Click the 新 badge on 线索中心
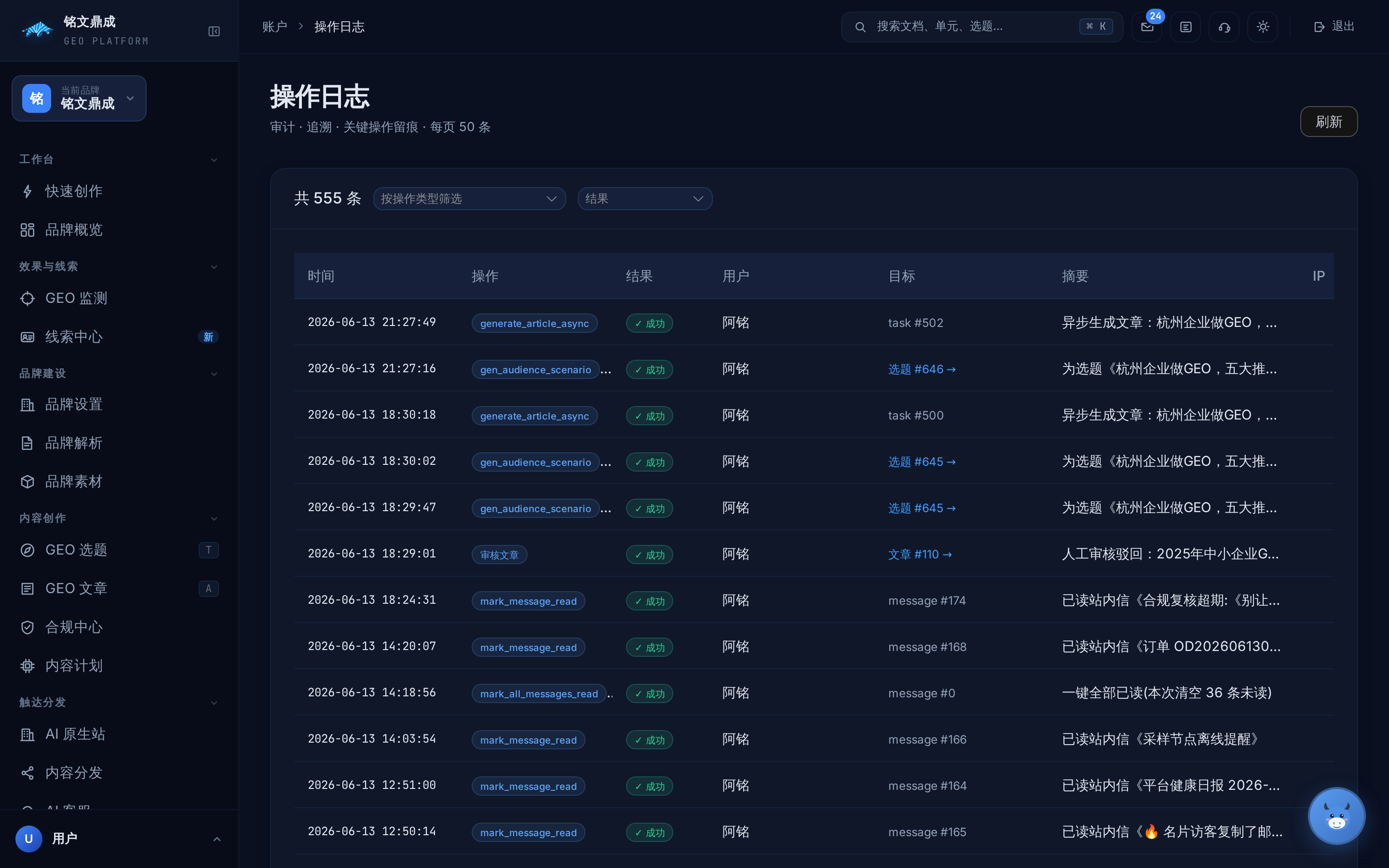This screenshot has width=1389, height=868. [208, 337]
